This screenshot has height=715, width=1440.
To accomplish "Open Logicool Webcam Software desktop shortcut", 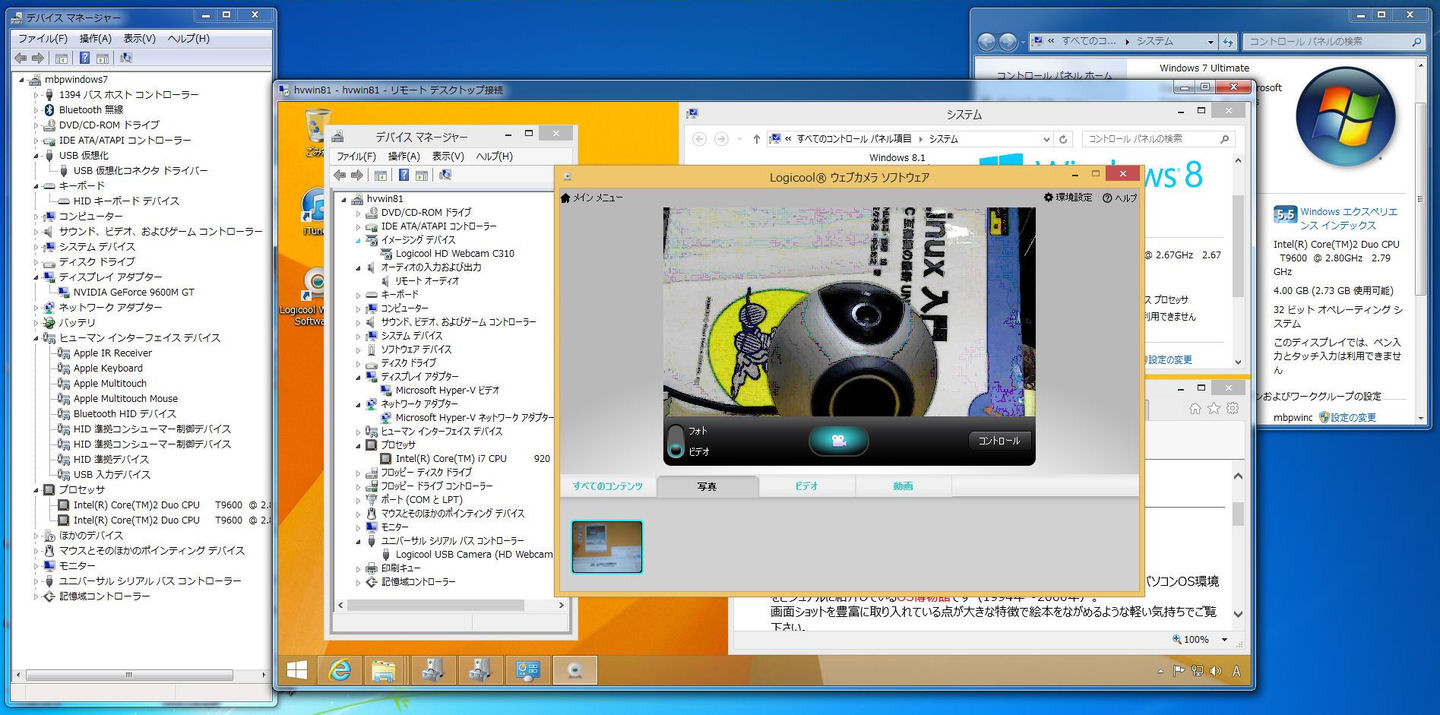I will click(314, 296).
